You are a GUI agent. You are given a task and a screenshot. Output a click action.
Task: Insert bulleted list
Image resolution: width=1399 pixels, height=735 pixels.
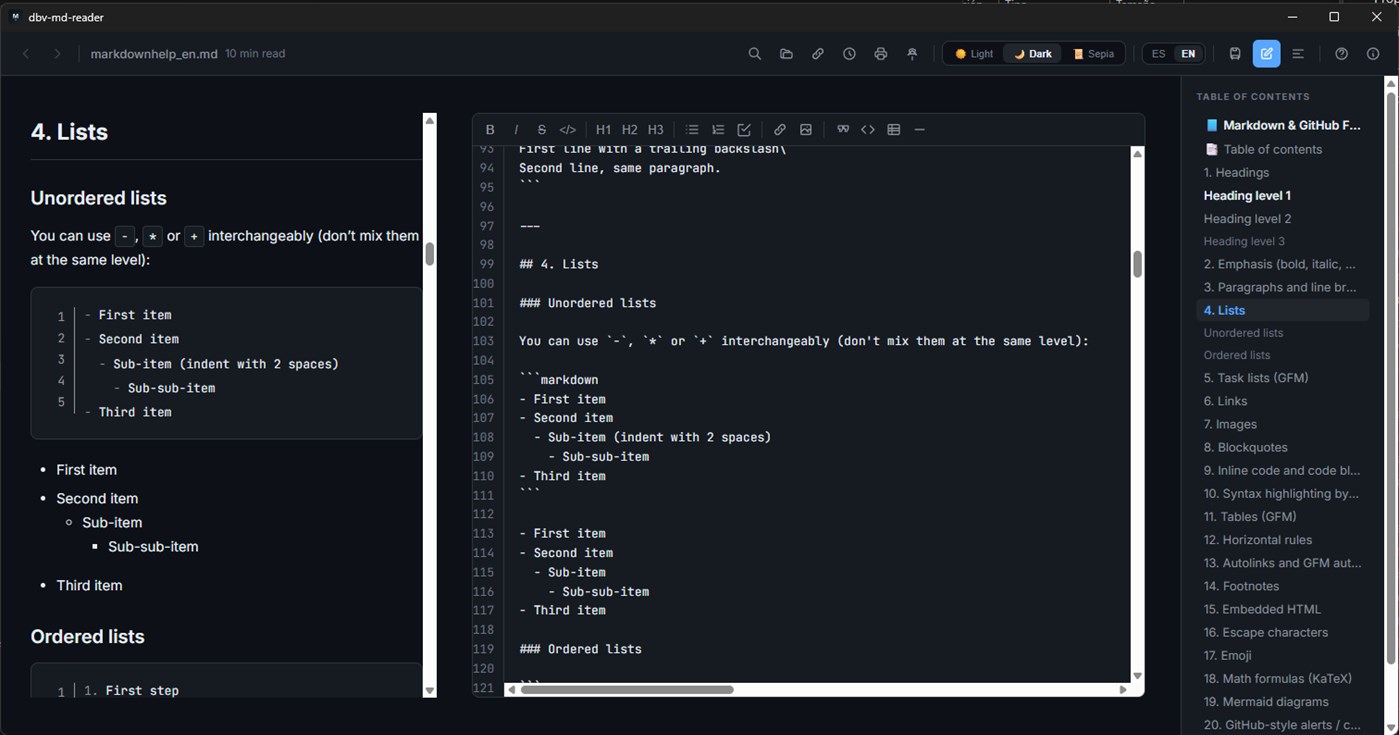[x=692, y=130]
